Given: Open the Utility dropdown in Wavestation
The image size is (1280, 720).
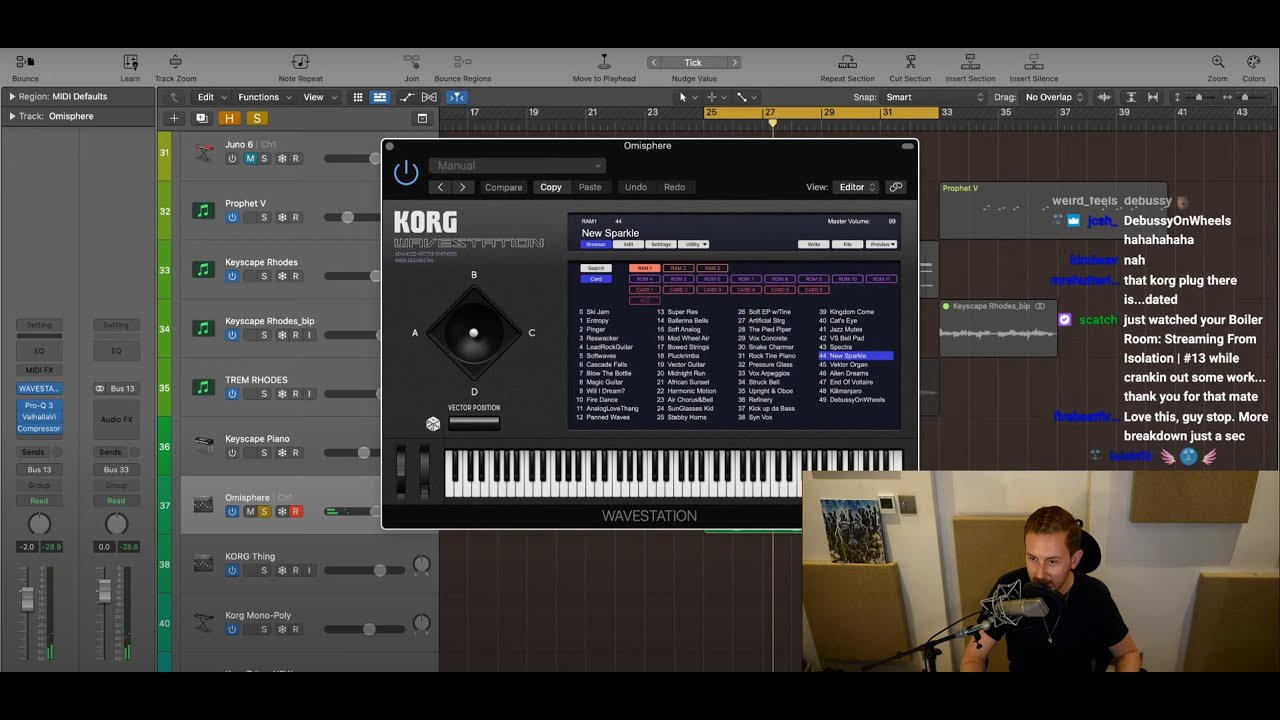Looking at the screenshot, I should (693, 244).
